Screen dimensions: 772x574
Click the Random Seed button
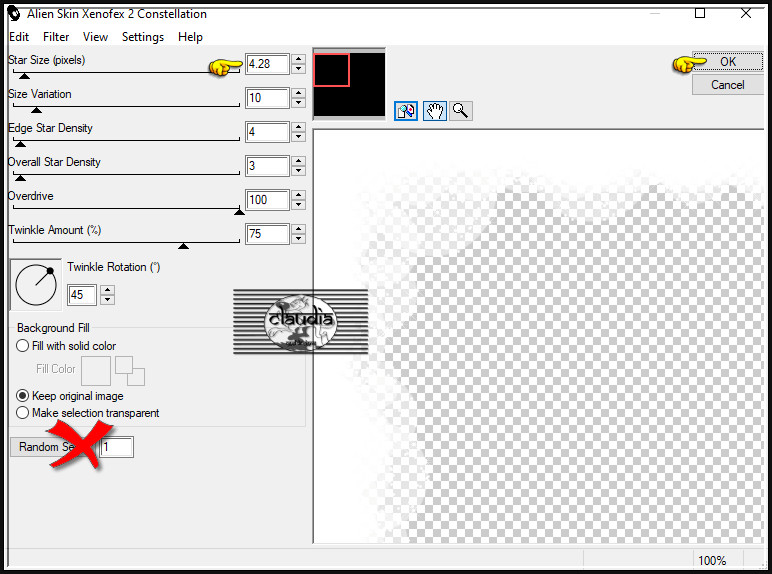53,446
